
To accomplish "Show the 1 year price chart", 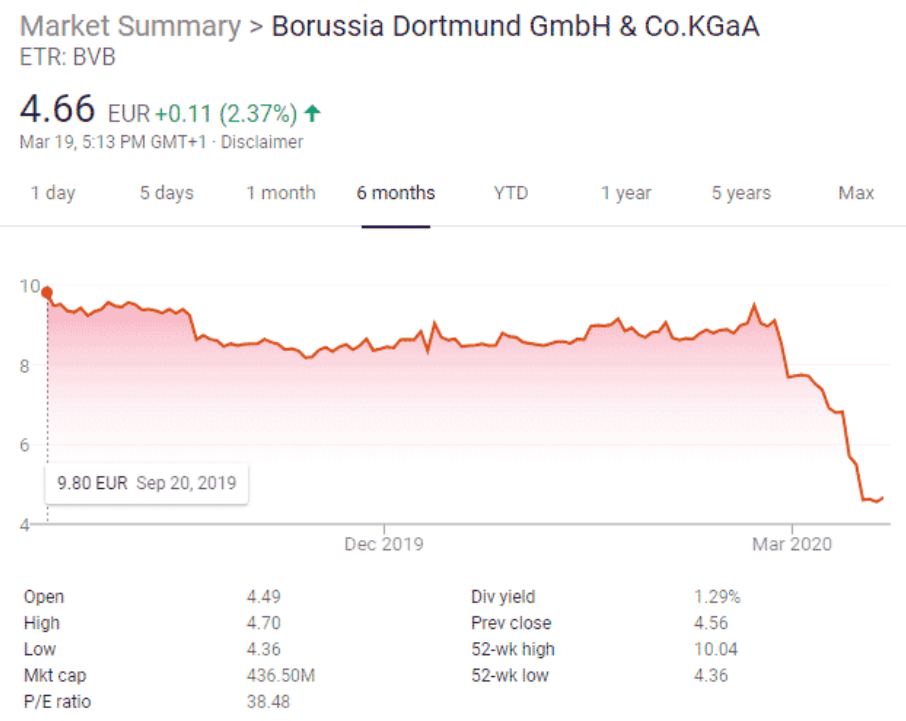I will [626, 193].
